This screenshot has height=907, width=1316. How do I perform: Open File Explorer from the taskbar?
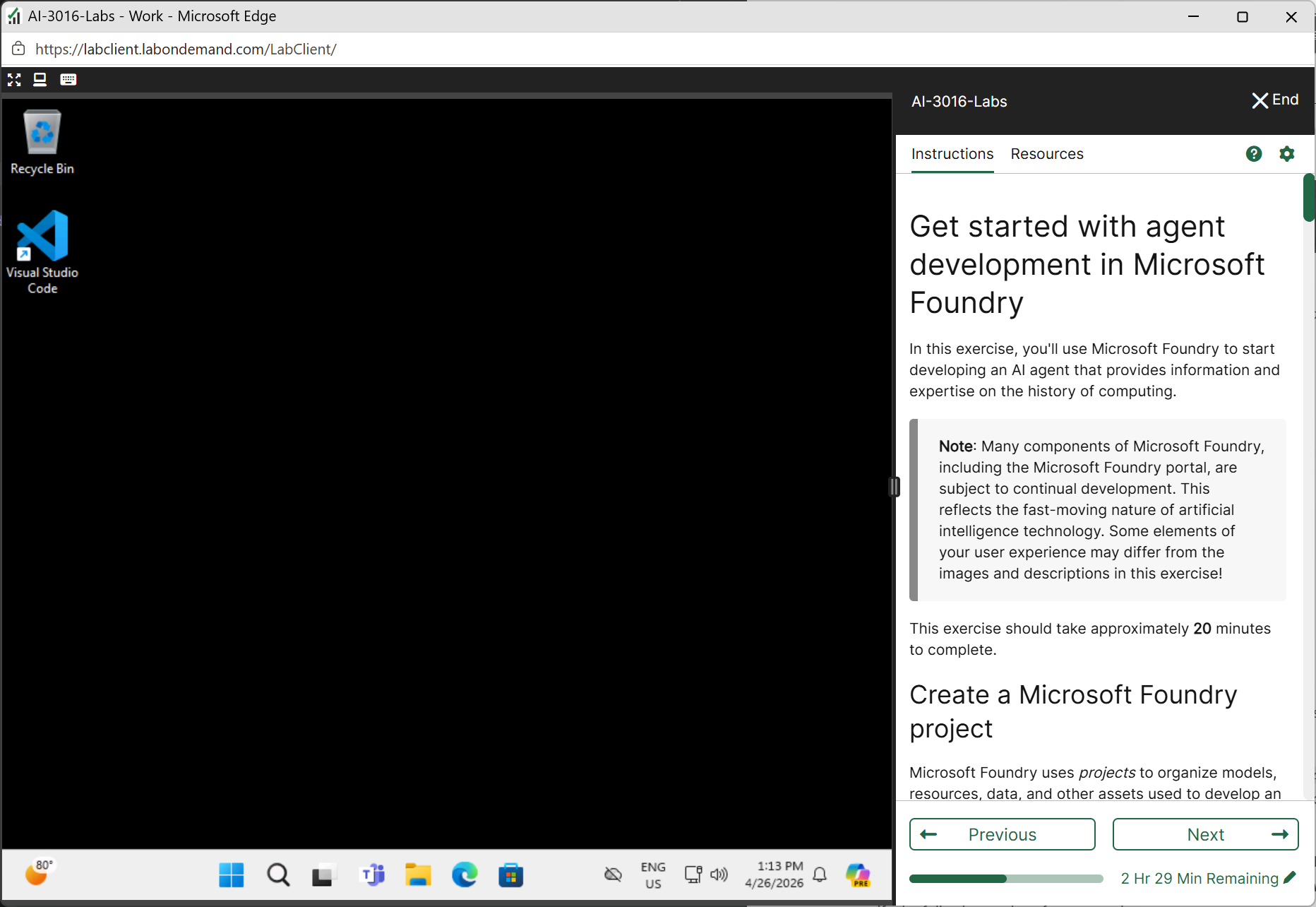pos(418,875)
